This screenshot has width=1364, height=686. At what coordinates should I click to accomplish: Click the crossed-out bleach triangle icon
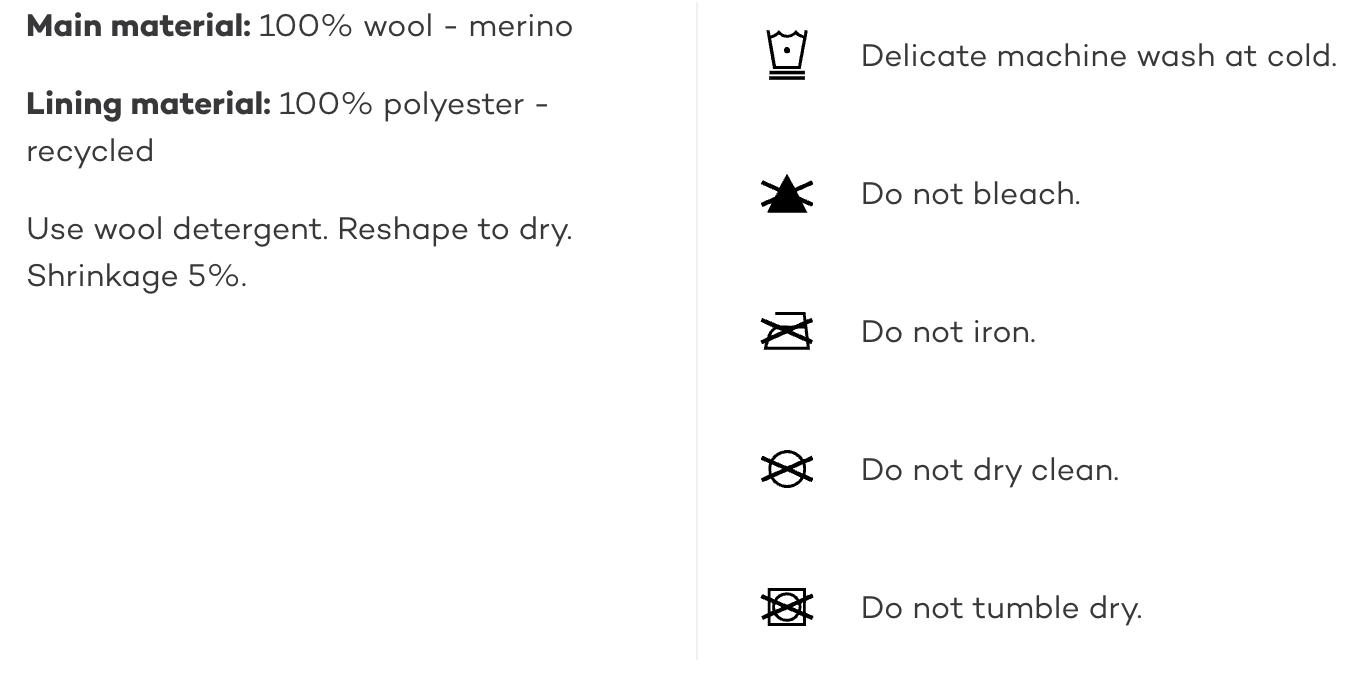pyautogui.click(x=787, y=194)
